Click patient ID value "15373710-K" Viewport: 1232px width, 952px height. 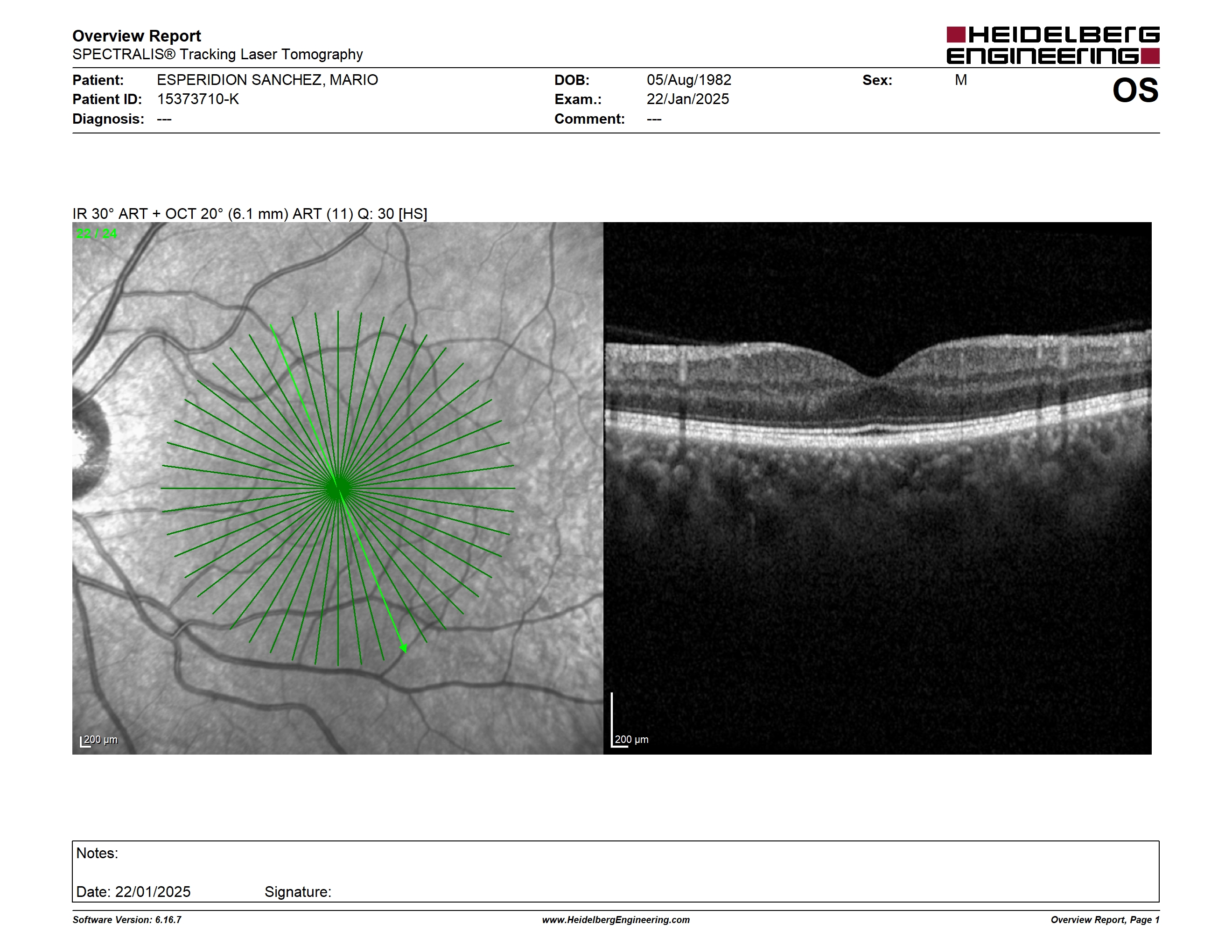point(198,99)
